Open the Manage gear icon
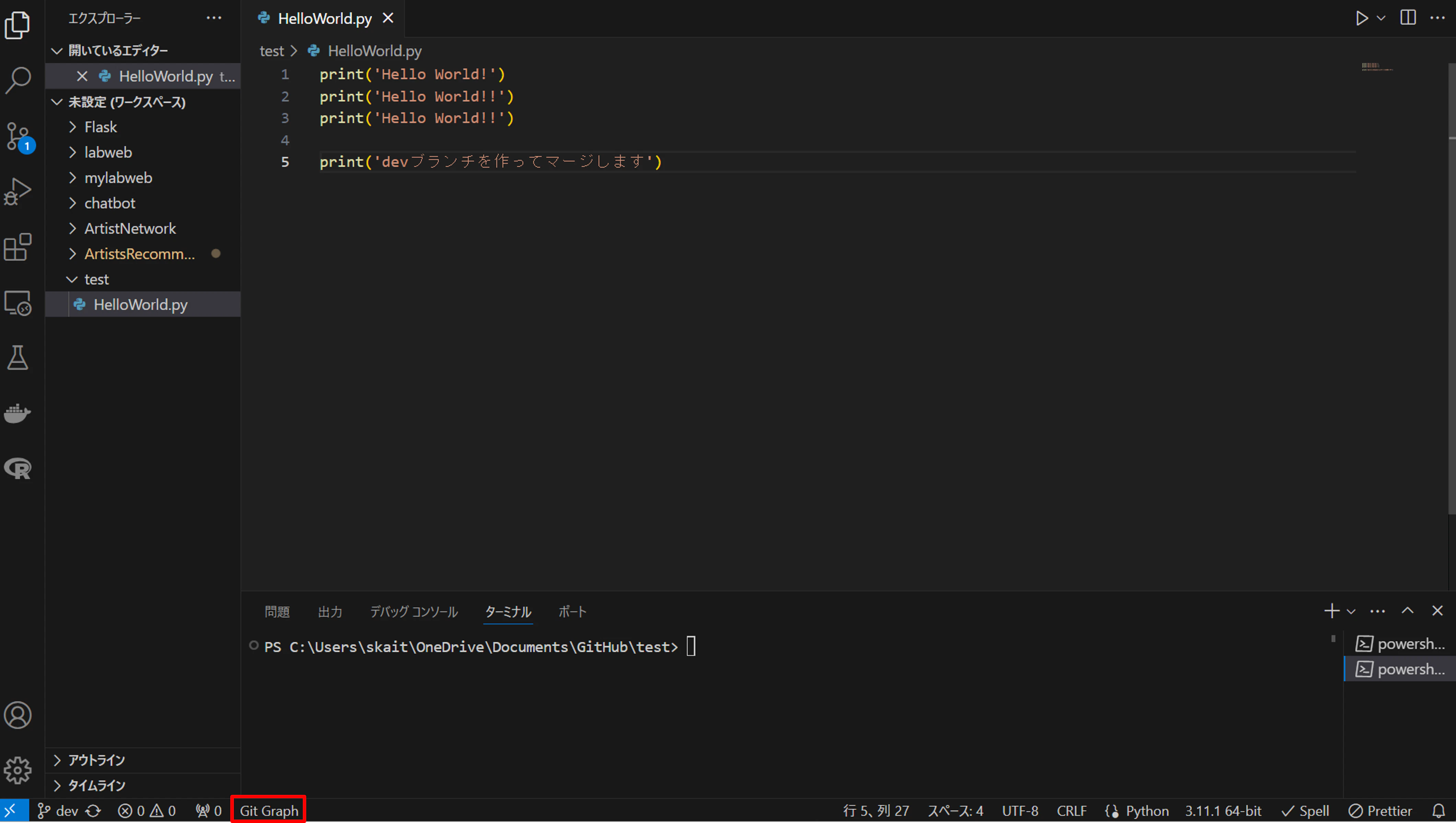This screenshot has width=1456, height=823. [18, 770]
